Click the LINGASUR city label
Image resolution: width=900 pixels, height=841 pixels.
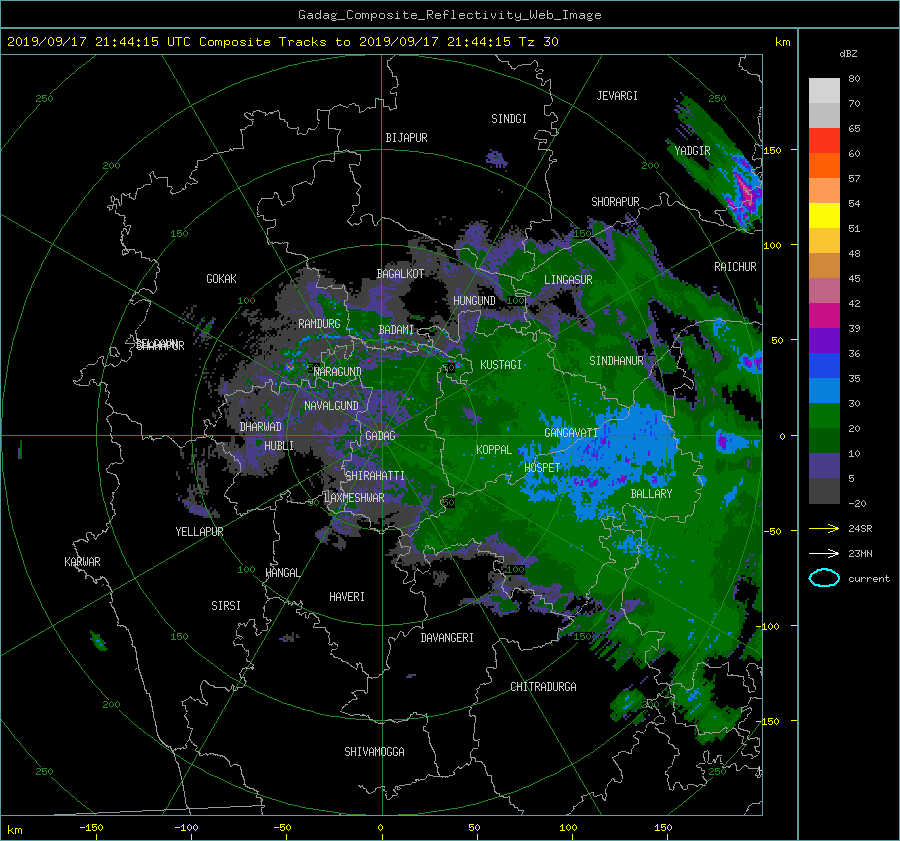click(568, 280)
